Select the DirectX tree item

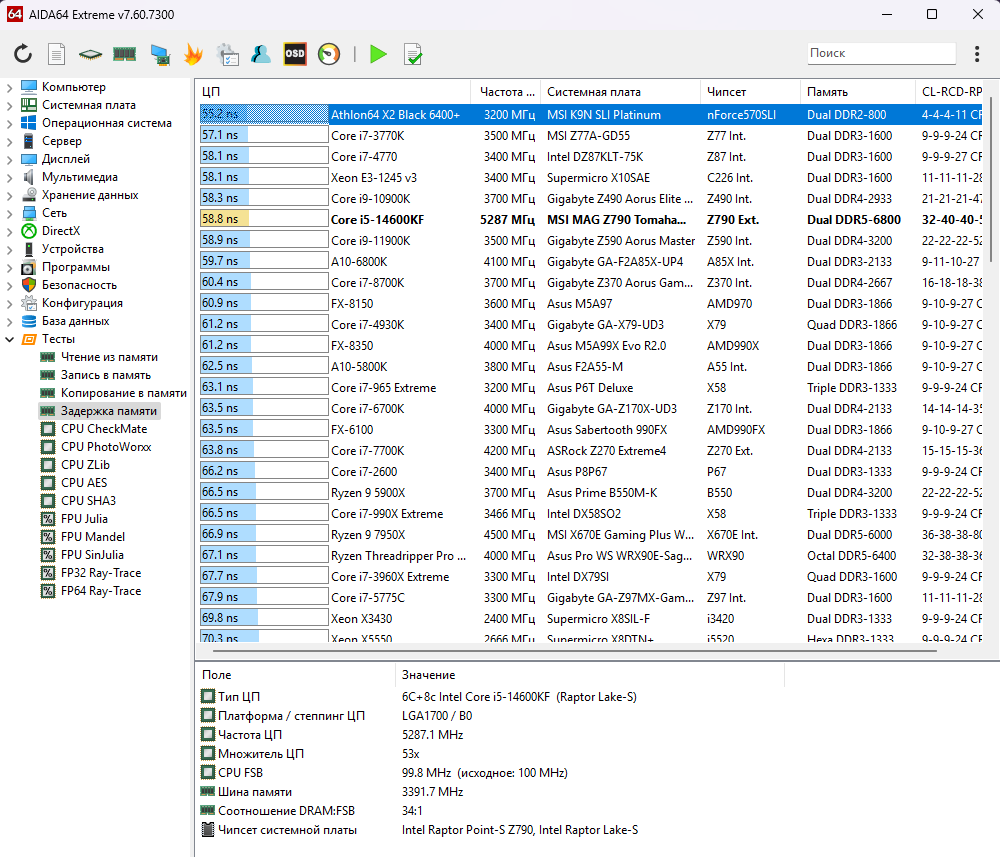(61, 231)
